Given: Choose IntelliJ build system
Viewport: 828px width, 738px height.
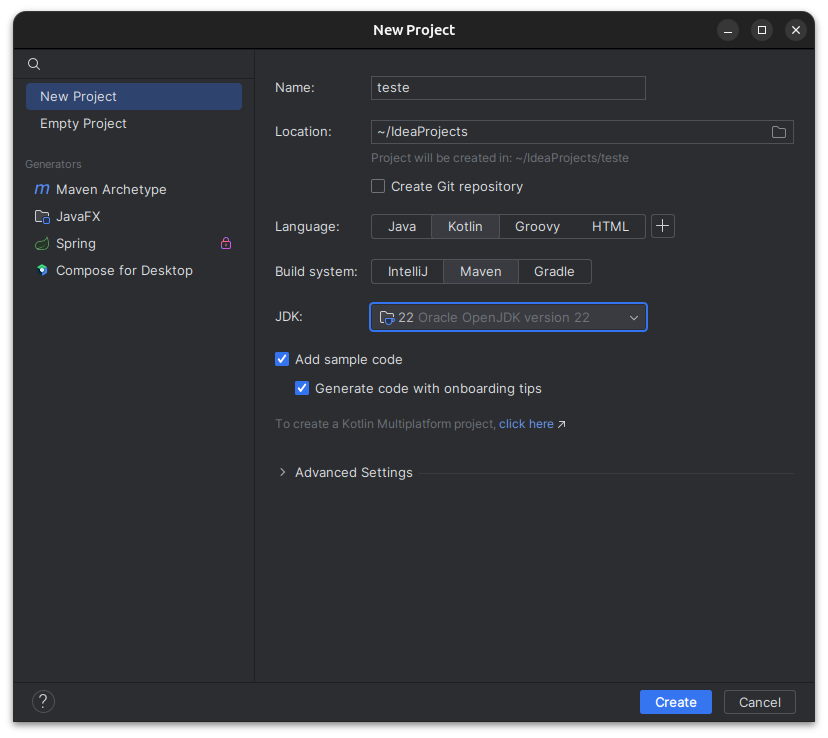Looking at the screenshot, I should [x=407, y=271].
